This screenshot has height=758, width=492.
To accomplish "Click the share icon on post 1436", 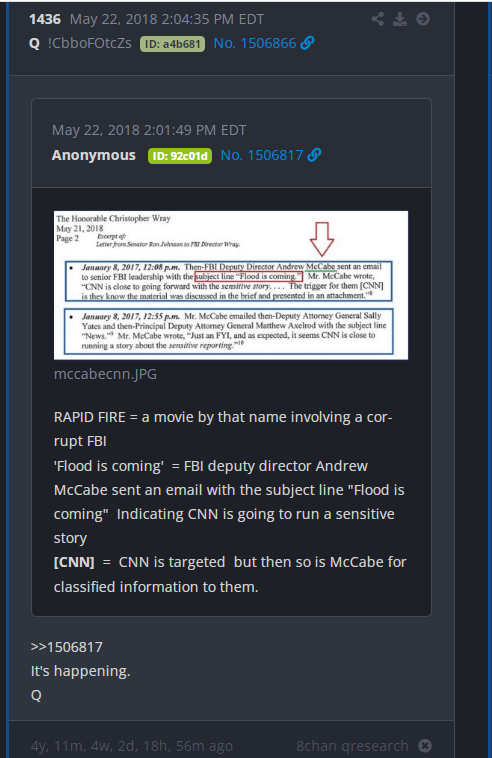I will pos(377,19).
